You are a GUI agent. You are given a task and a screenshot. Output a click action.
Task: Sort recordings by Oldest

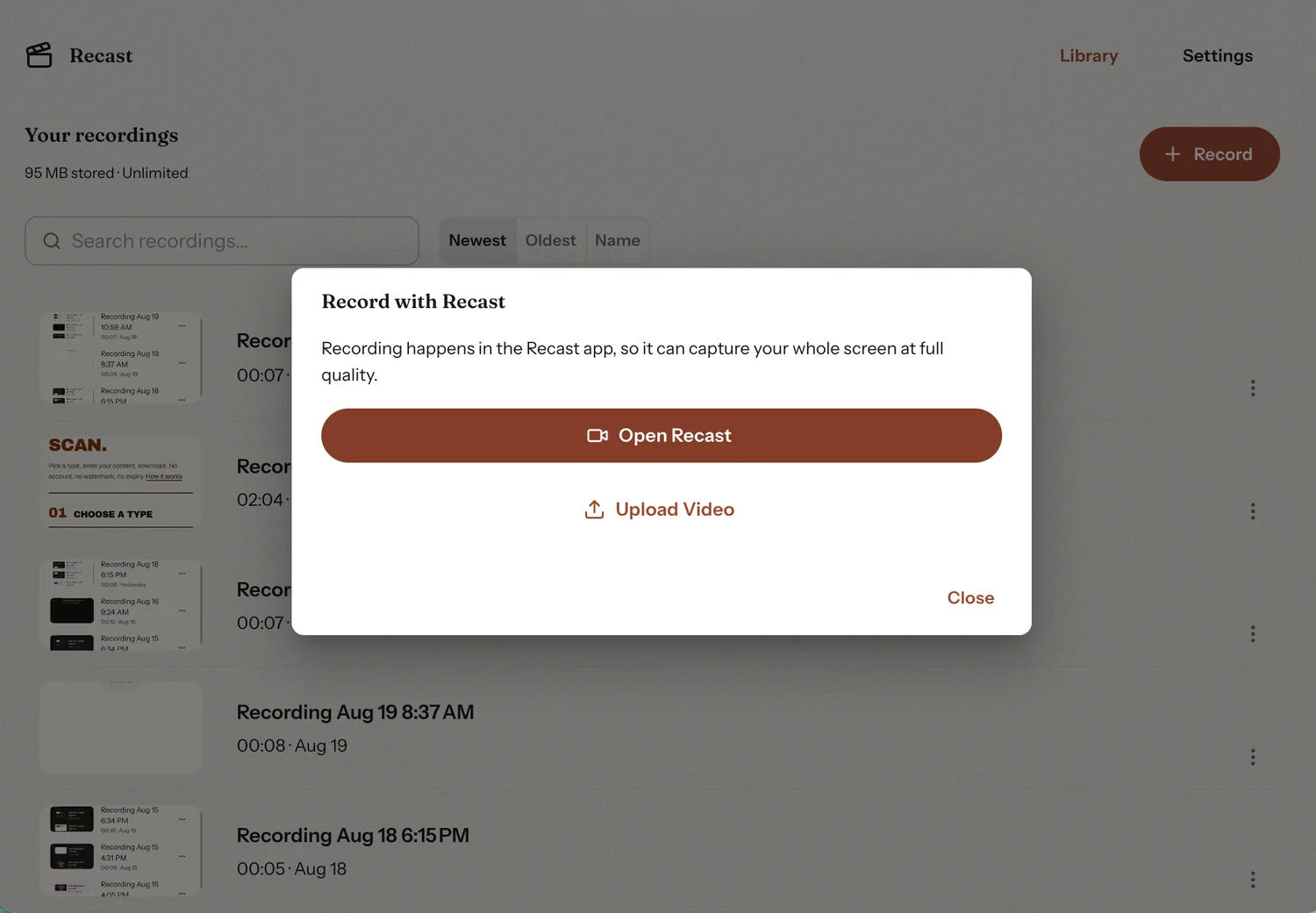[550, 240]
